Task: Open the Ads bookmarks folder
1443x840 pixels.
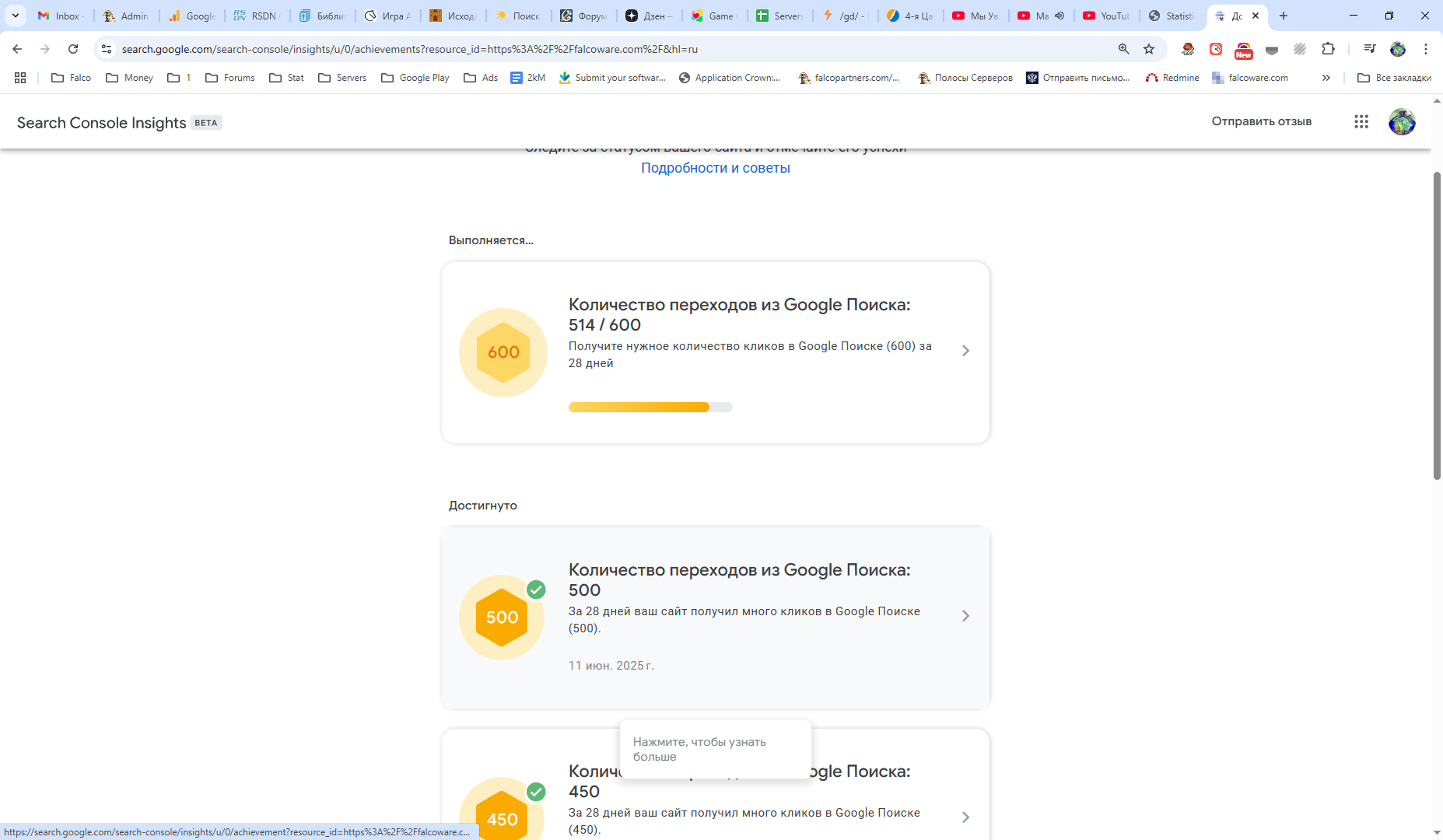Action: point(481,78)
